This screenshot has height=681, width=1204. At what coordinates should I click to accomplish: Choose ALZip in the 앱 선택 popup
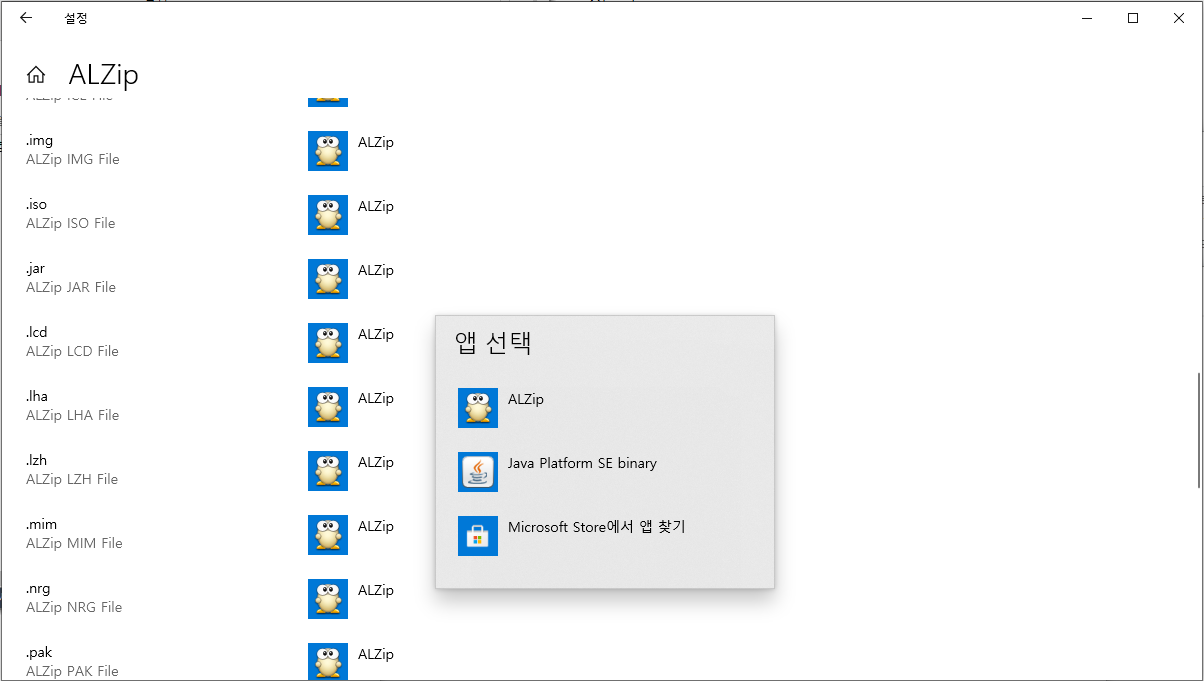[x=605, y=408]
